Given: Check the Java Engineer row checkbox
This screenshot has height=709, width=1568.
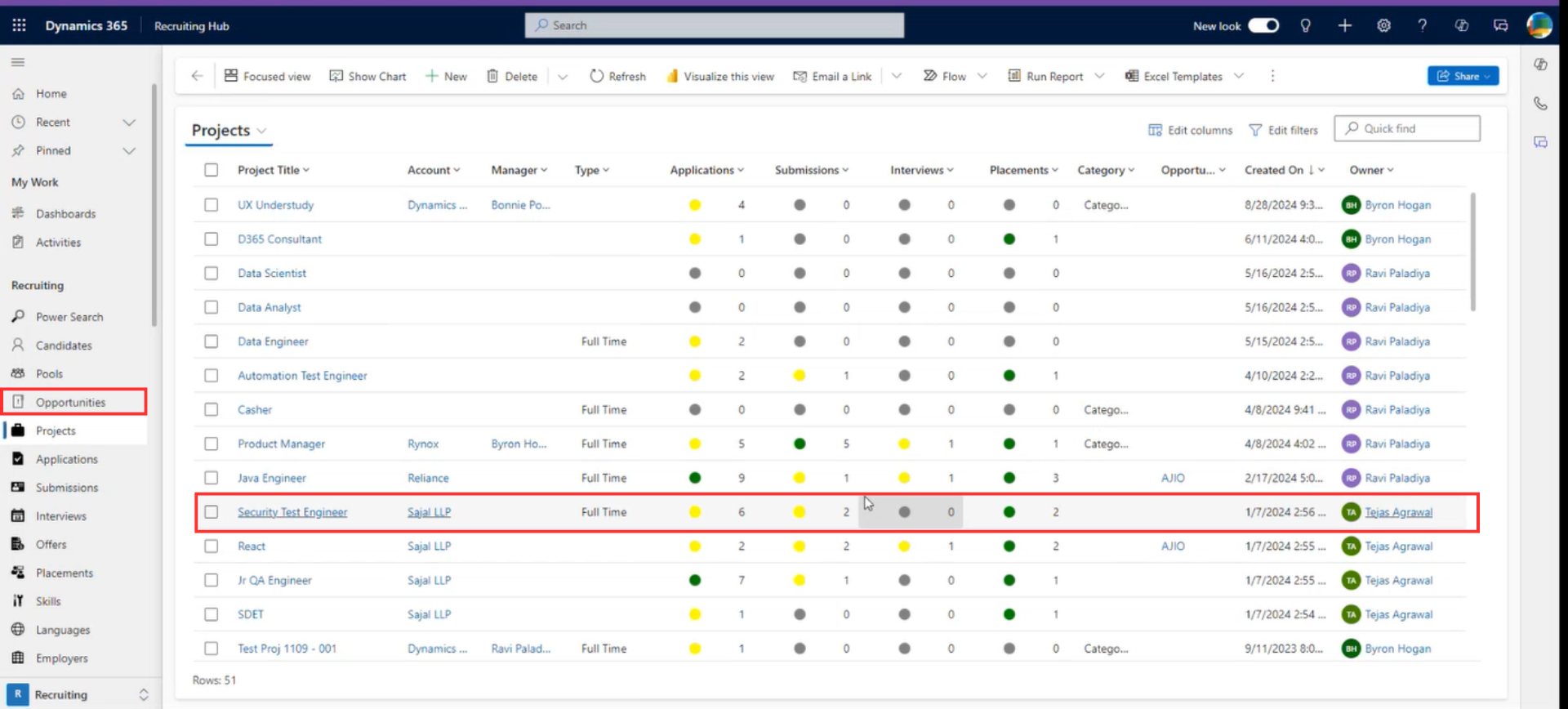Looking at the screenshot, I should tap(212, 478).
